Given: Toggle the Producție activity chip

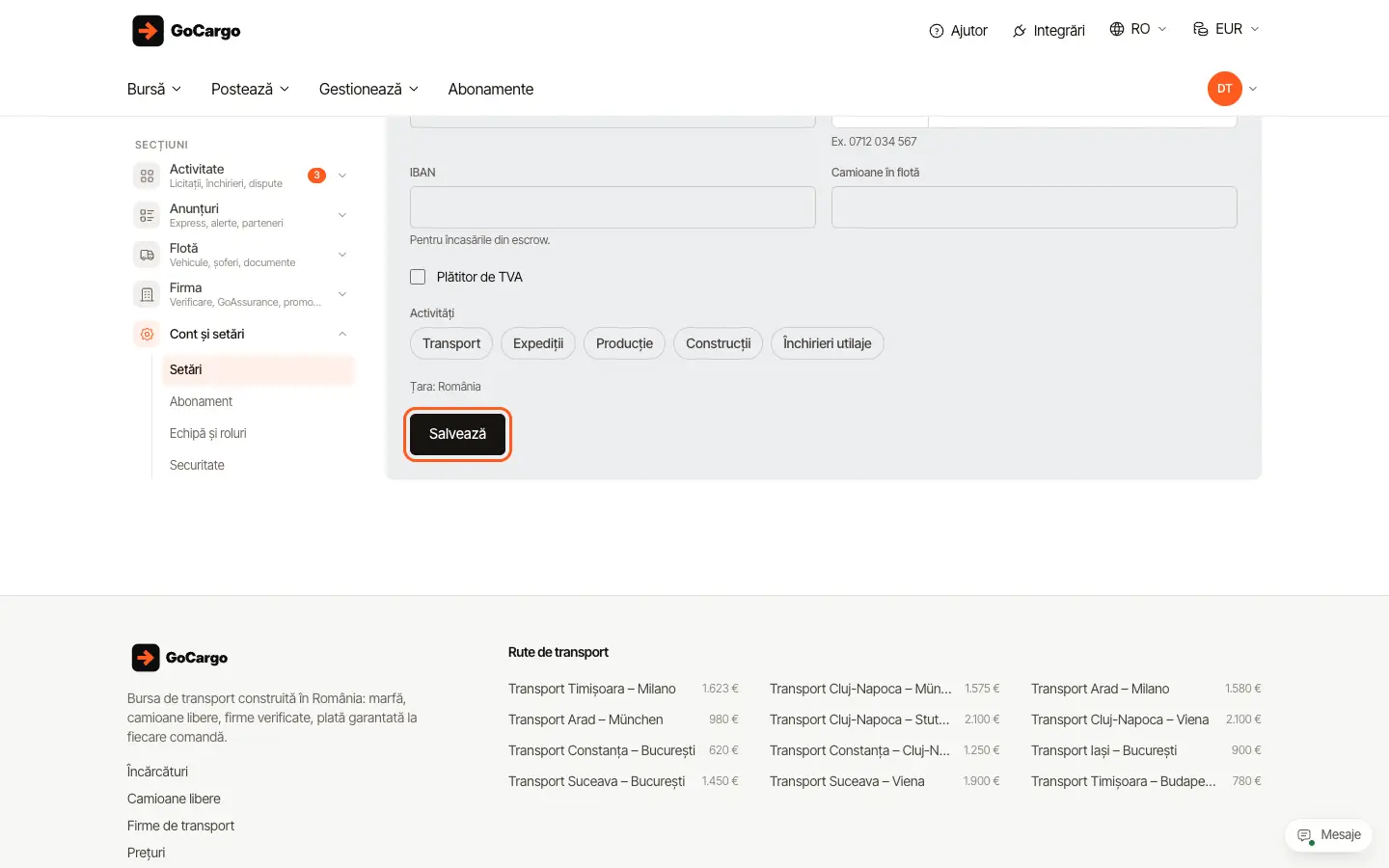Looking at the screenshot, I should (624, 343).
